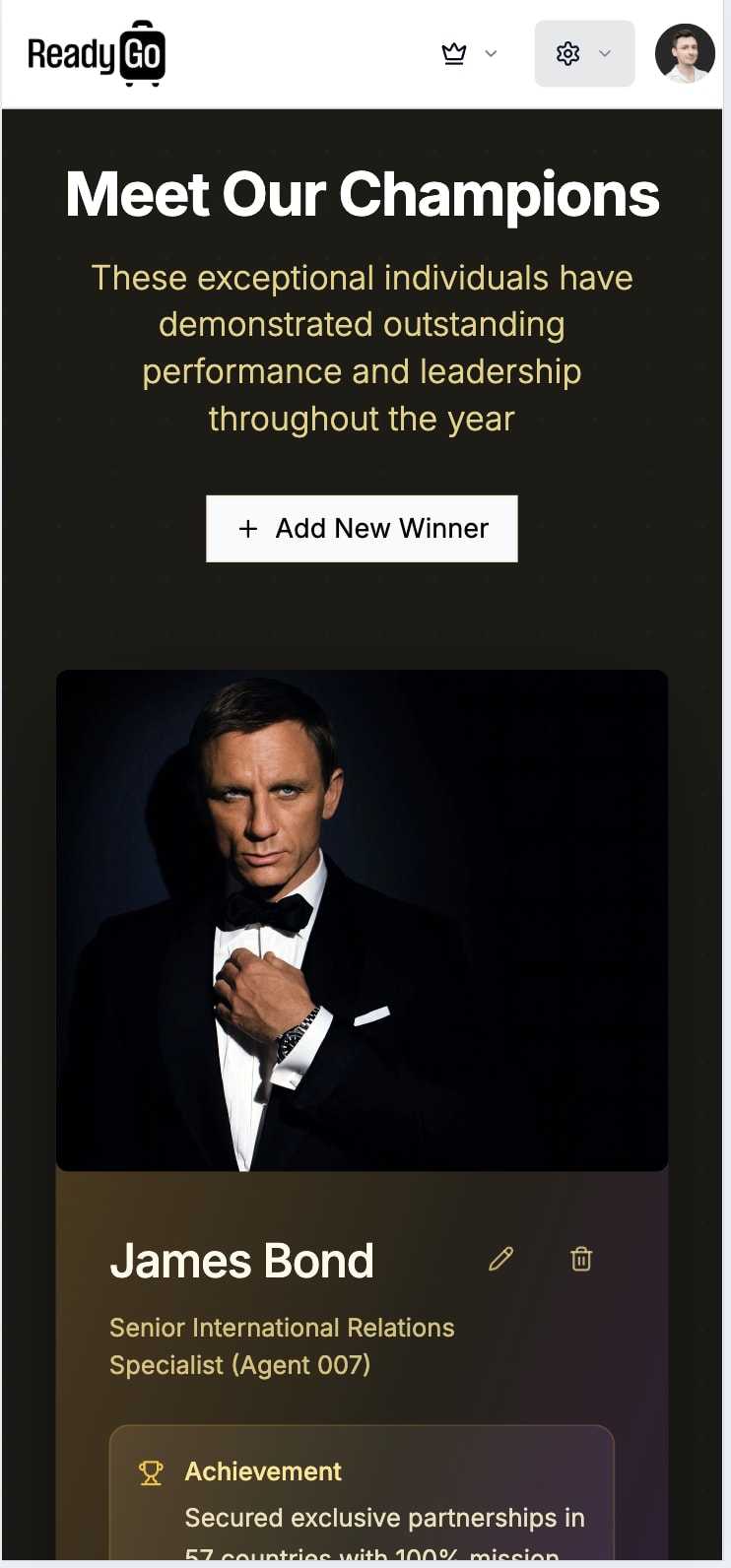Open James Bond's portrait photo

click(x=362, y=920)
